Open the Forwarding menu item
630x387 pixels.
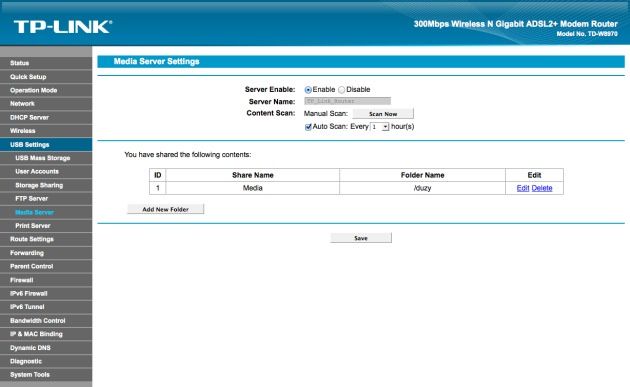click(x=46, y=253)
